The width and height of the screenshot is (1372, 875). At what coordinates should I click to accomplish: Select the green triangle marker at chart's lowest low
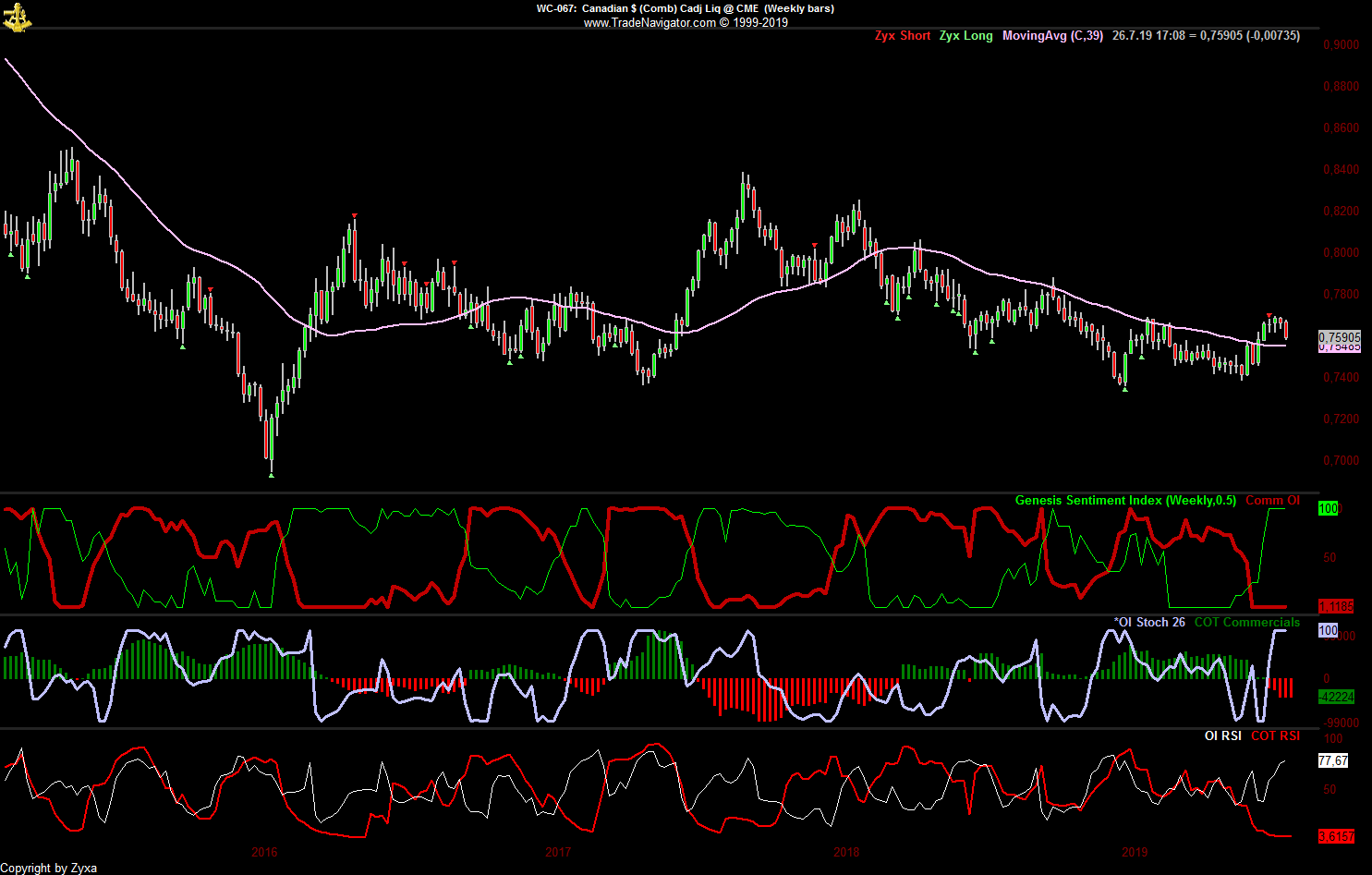[271, 475]
